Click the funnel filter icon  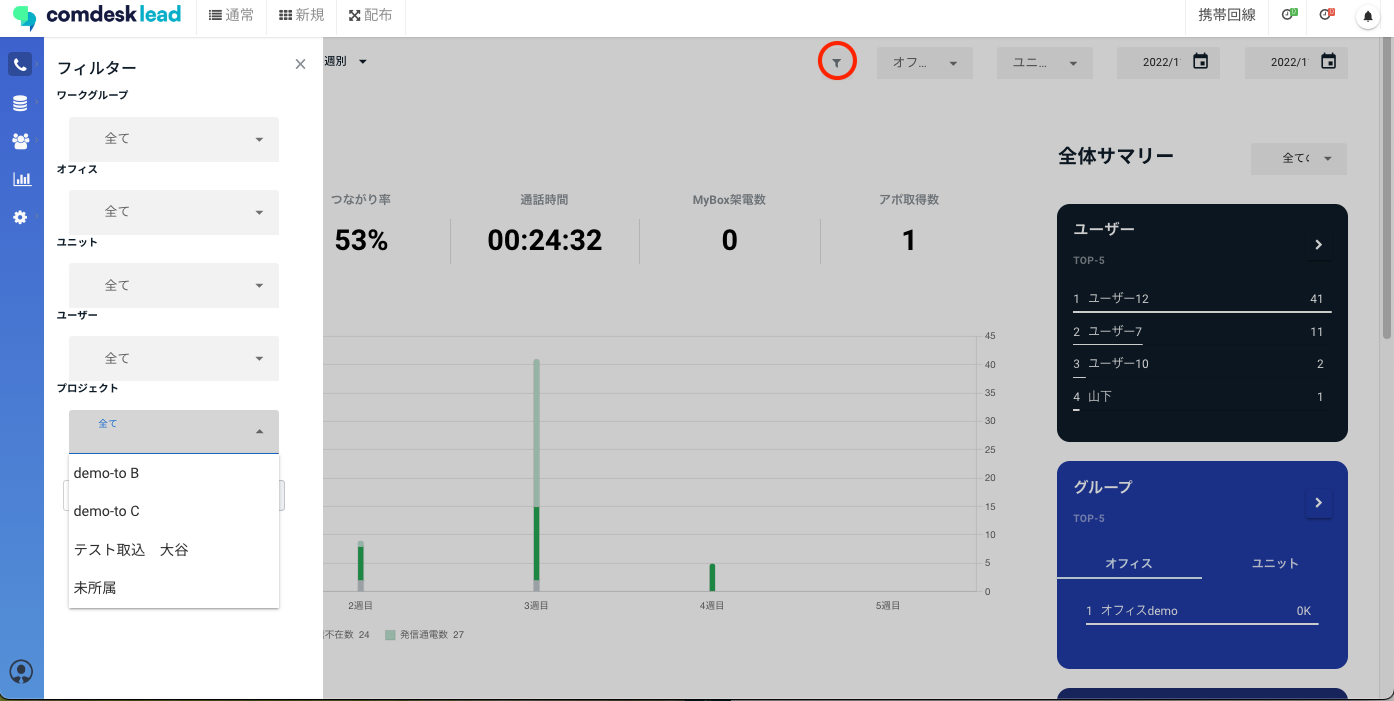tap(837, 63)
